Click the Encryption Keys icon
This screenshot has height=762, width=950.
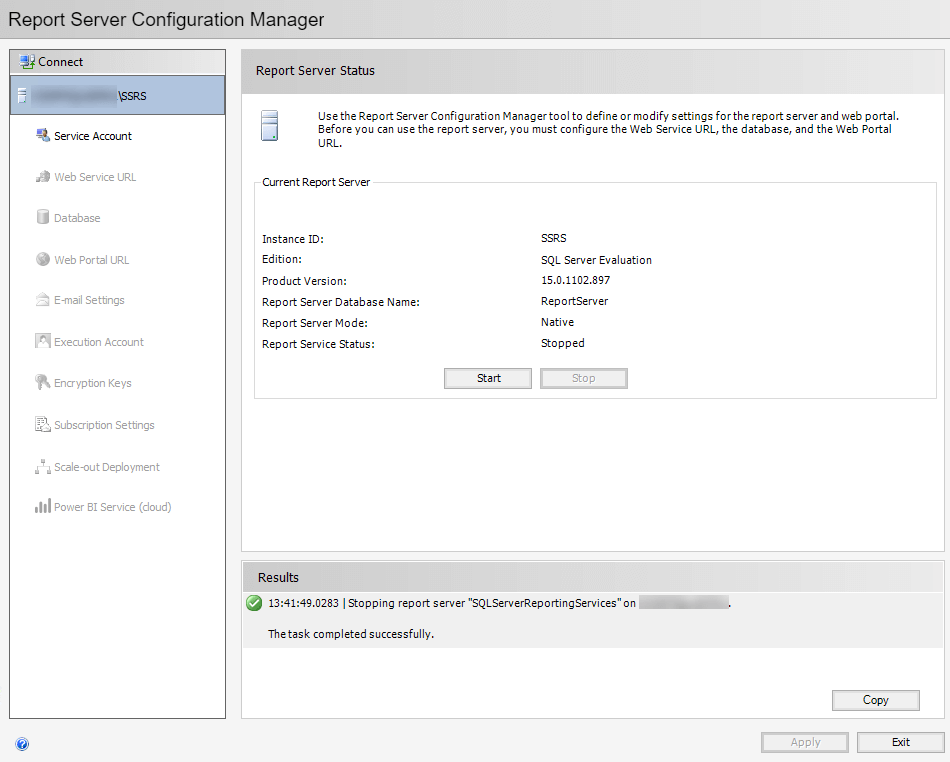click(43, 383)
